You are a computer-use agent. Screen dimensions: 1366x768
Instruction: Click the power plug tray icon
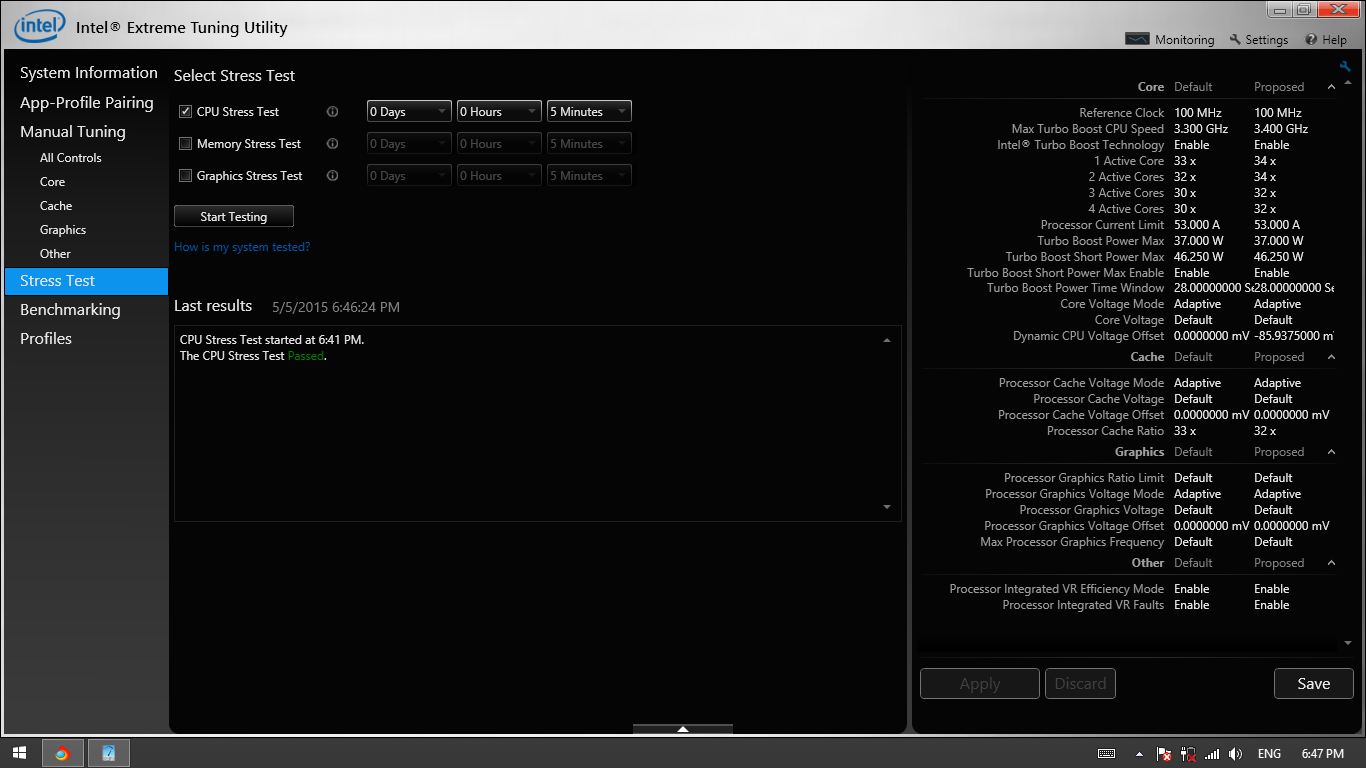pos(1188,753)
